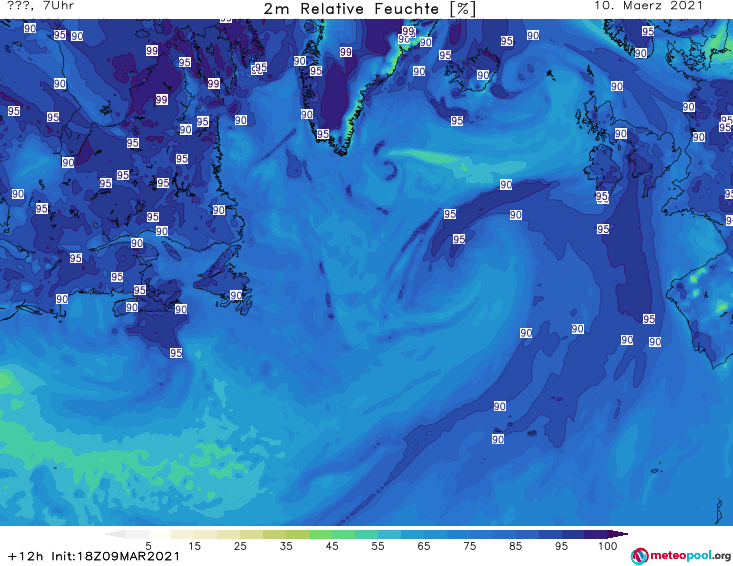
Task: Click the legend value 35
Action: tap(286, 545)
